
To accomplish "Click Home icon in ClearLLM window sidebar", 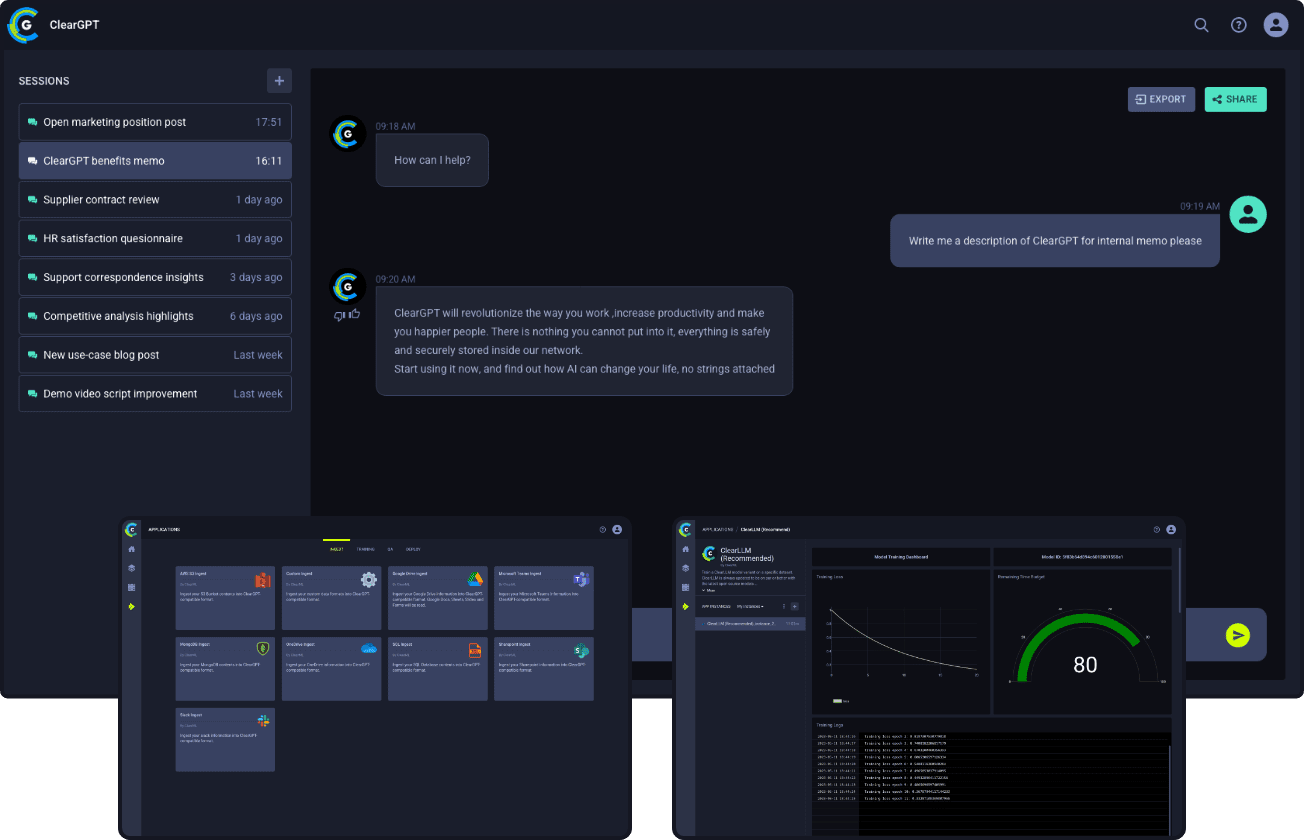I will [x=685, y=549].
